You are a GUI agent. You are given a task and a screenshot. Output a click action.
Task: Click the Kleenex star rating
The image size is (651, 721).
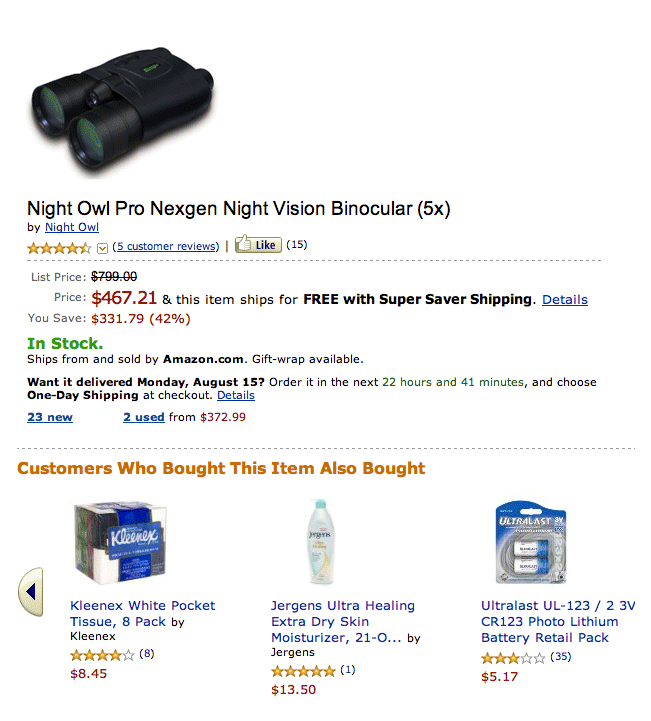coord(102,655)
